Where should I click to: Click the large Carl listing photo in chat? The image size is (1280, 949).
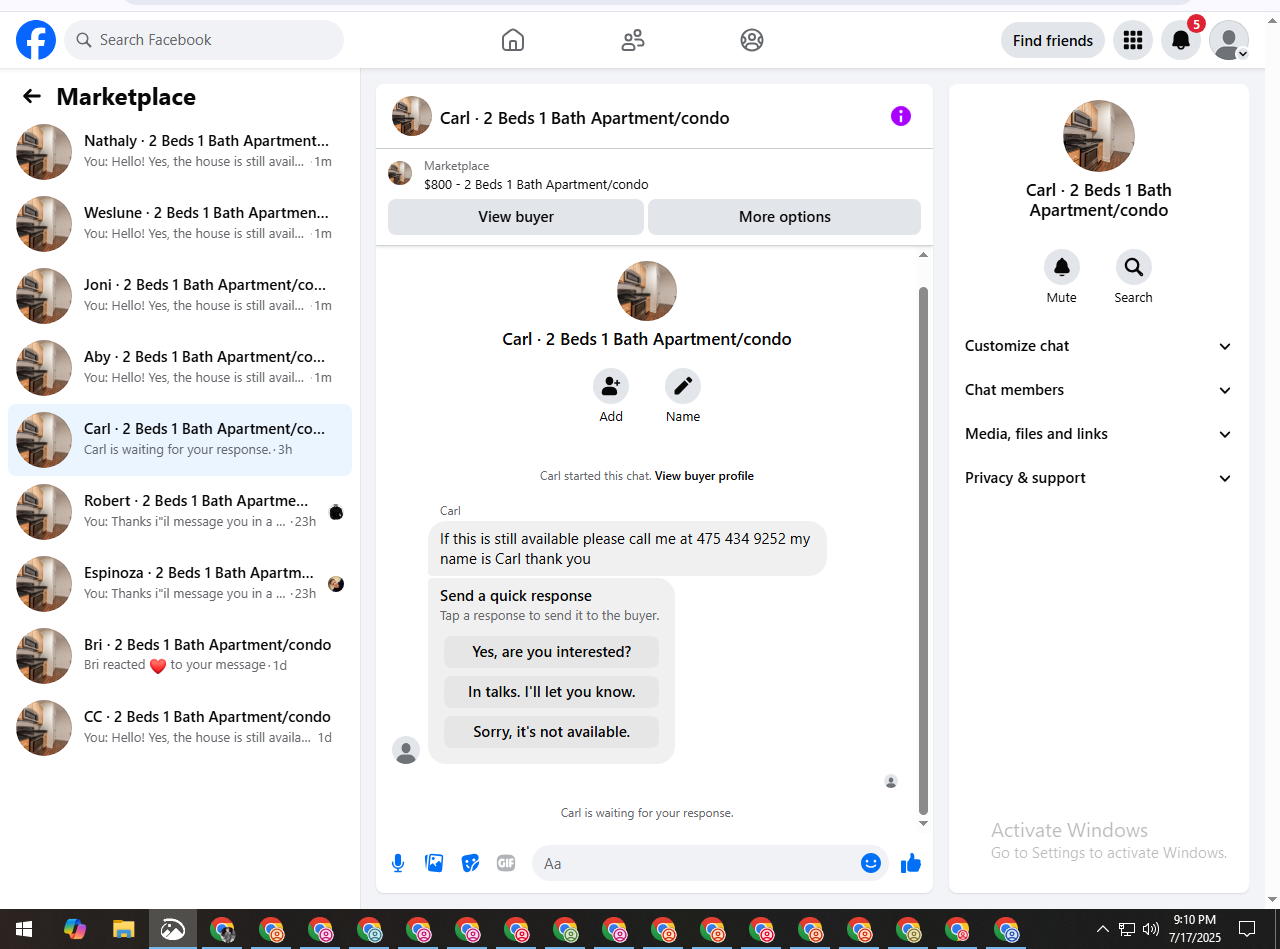(x=647, y=291)
